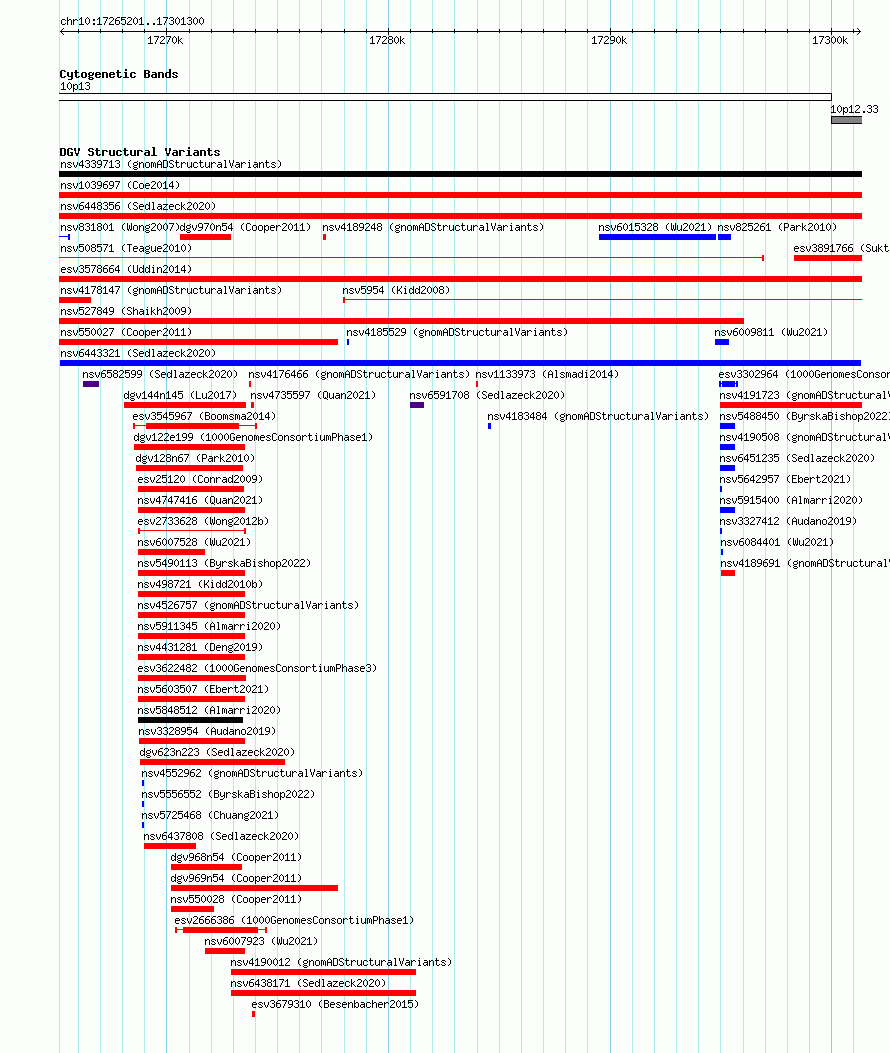This screenshot has width=890, height=1053.
Task: Open nsv5556552 (ByrskaBishop2022) label
Action: pyautogui.click(x=228, y=794)
